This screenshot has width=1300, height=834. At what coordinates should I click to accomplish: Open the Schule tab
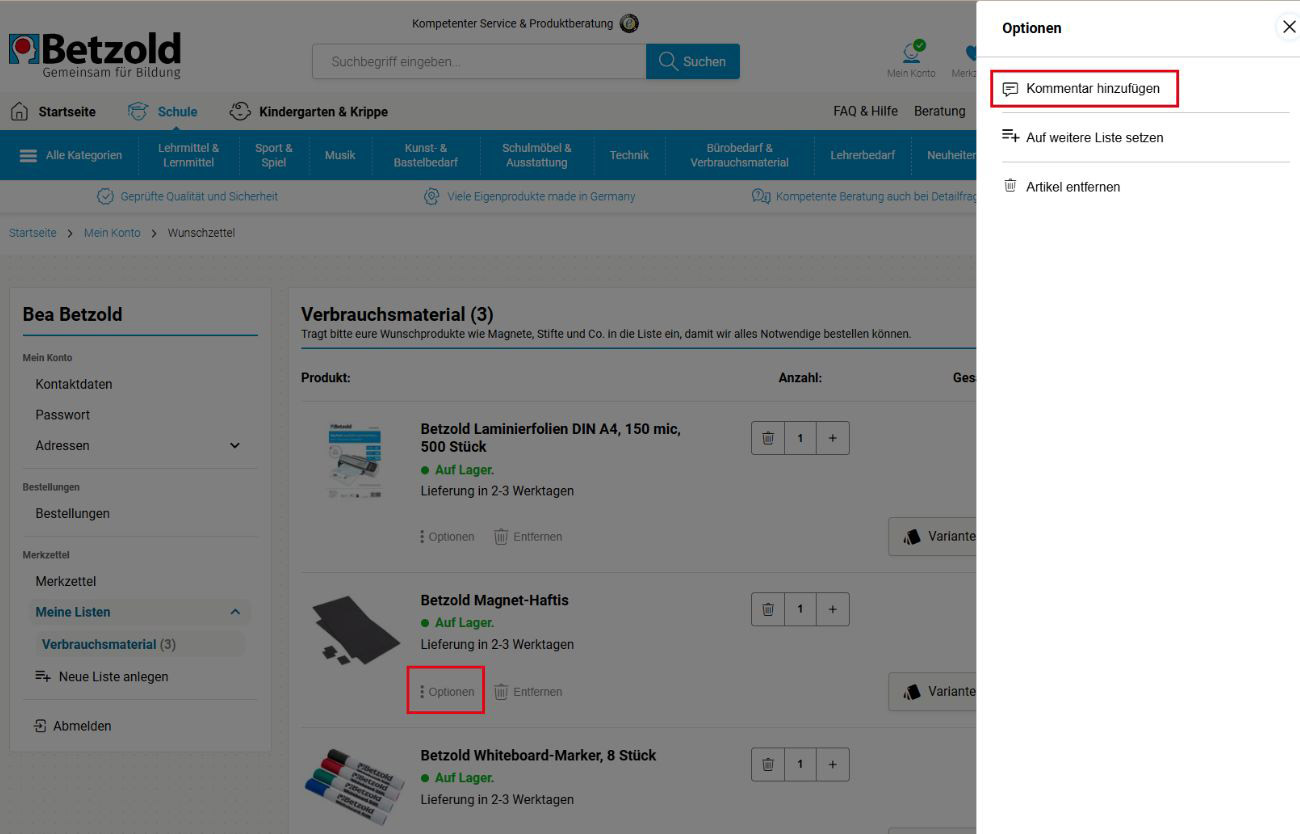163,111
